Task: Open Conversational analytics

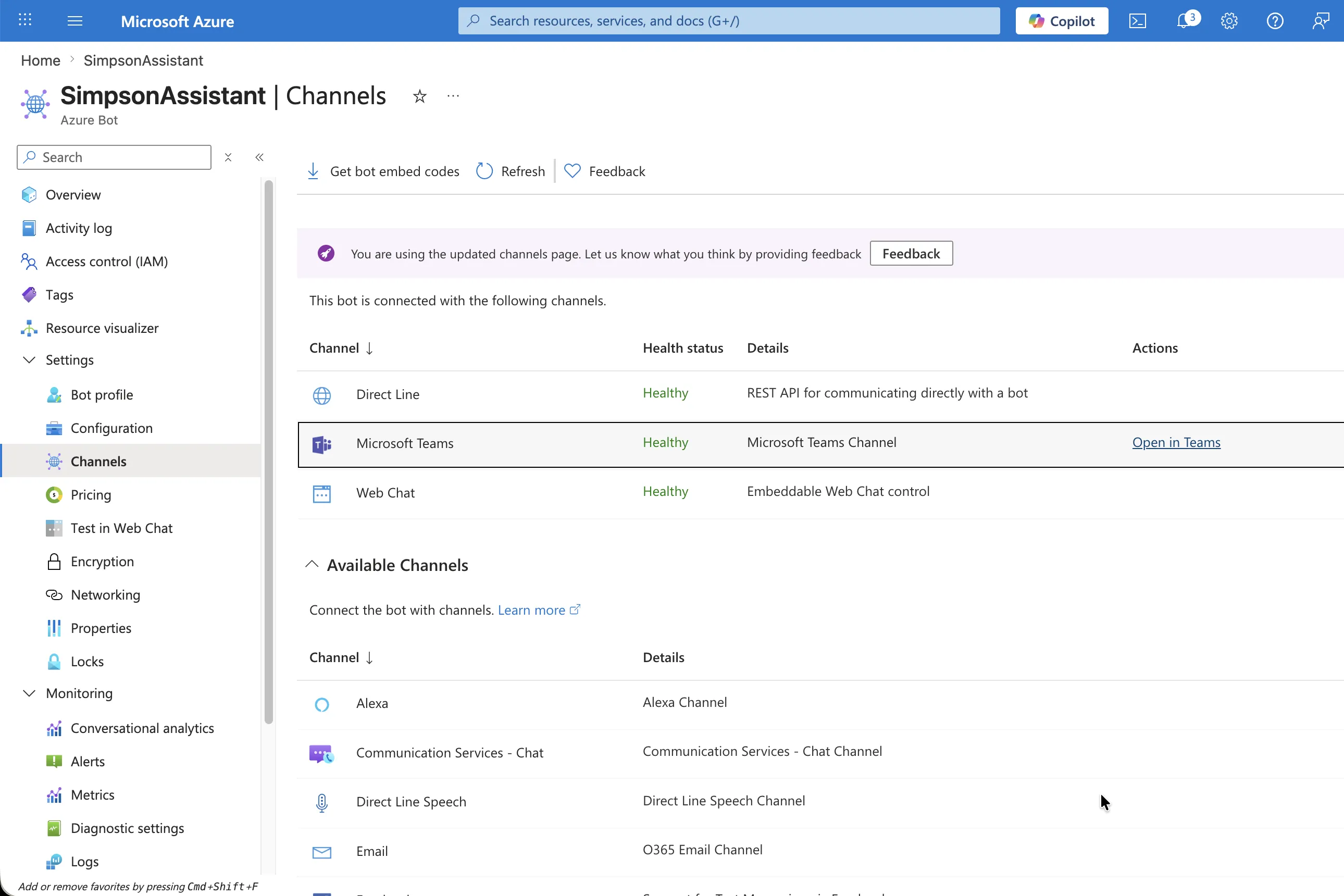Action: pos(142,728)
